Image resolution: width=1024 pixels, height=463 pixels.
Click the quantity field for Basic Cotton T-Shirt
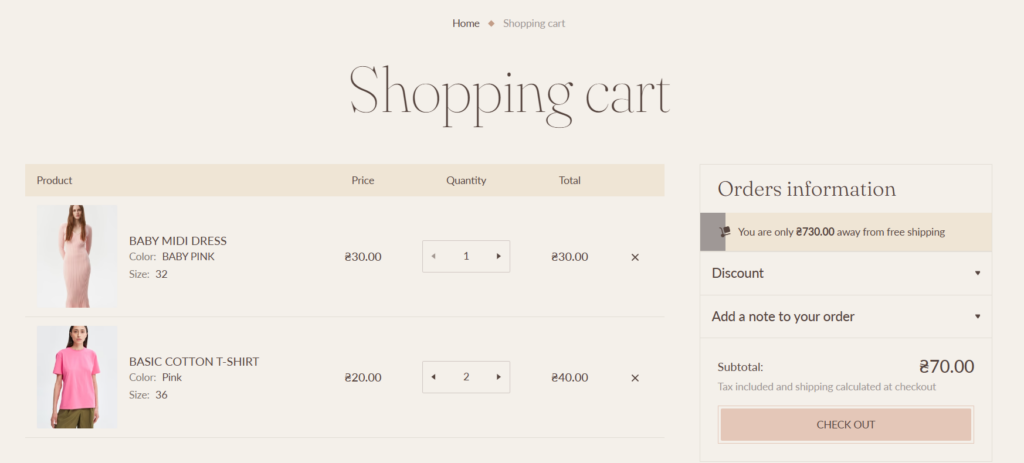pos(466,377)
